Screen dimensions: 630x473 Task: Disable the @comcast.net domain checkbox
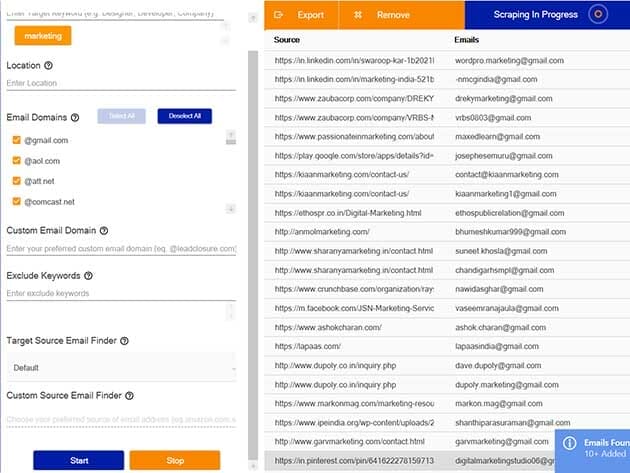point(16,201)
